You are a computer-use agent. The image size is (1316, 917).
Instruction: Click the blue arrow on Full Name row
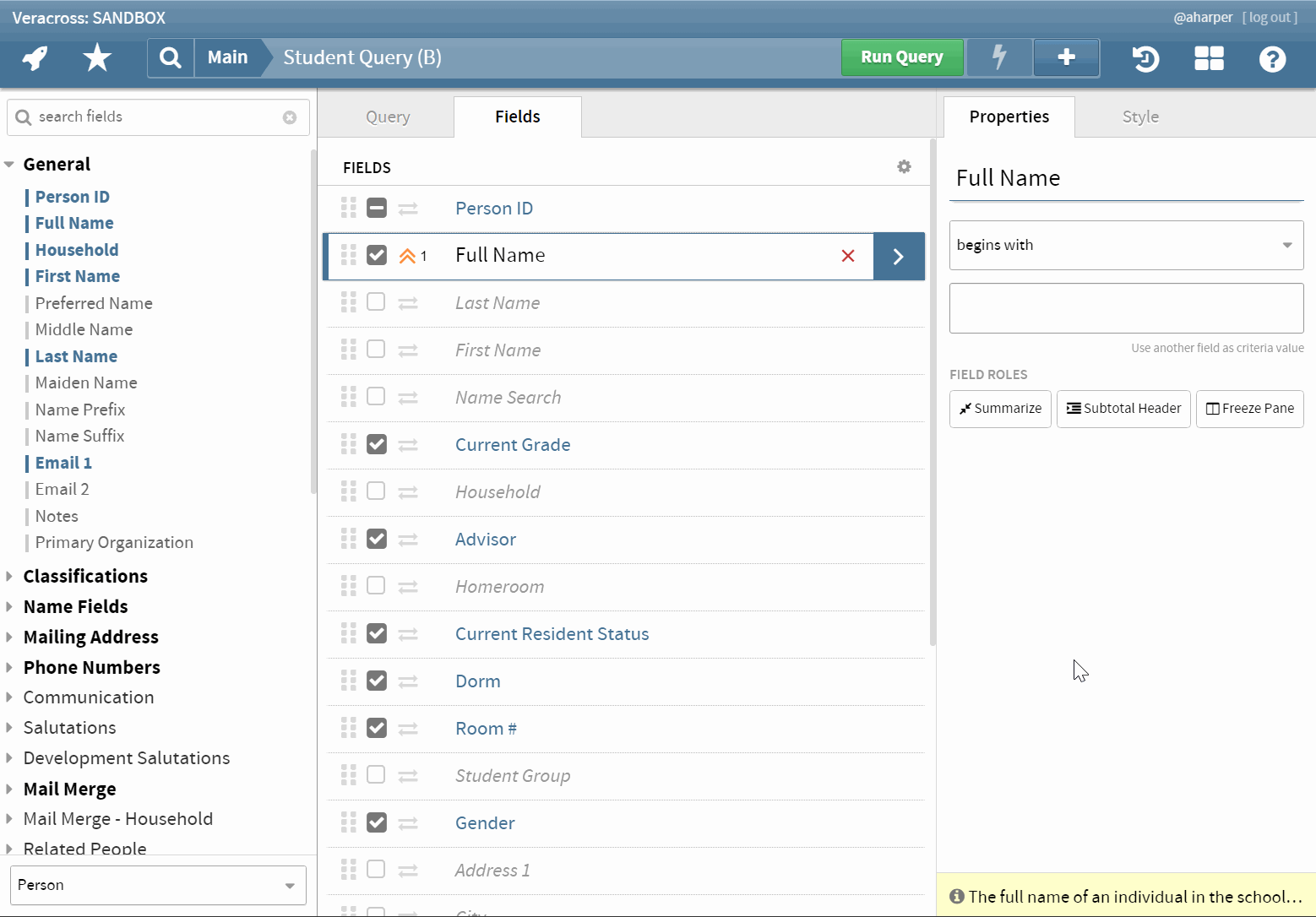click(x=899, y=256)
